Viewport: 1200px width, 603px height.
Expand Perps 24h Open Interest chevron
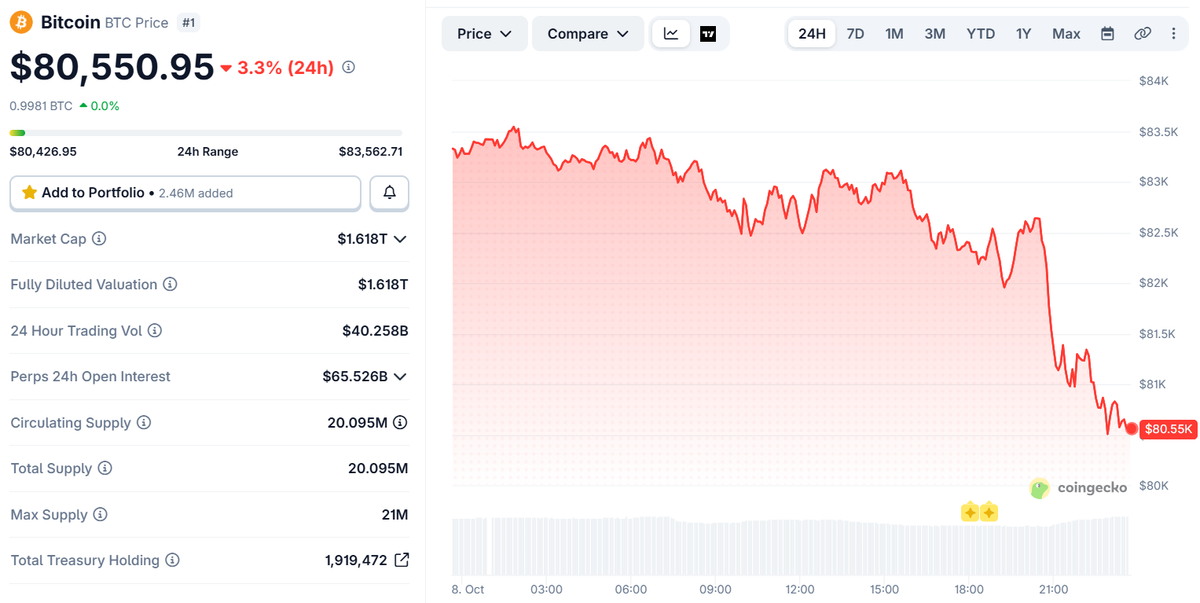coord(400,377)
